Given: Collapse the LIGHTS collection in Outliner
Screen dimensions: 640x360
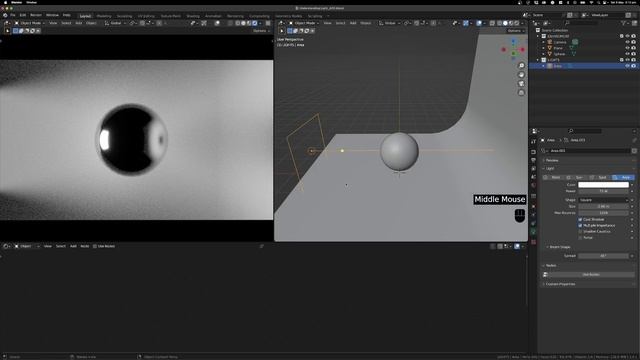Looking at the screenshot, I should point(538,60).
